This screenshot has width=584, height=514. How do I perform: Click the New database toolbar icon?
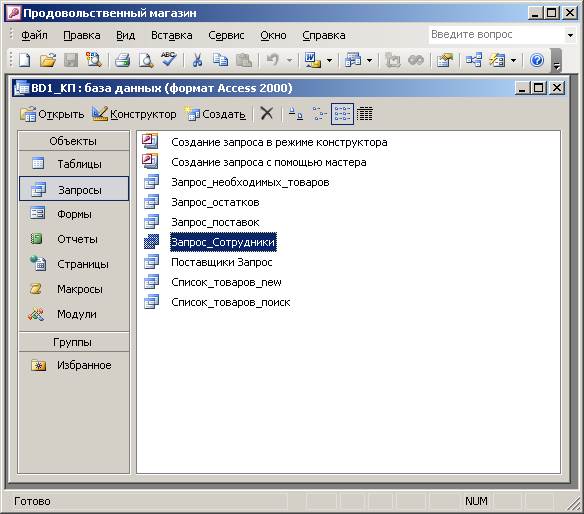[25, 60]
